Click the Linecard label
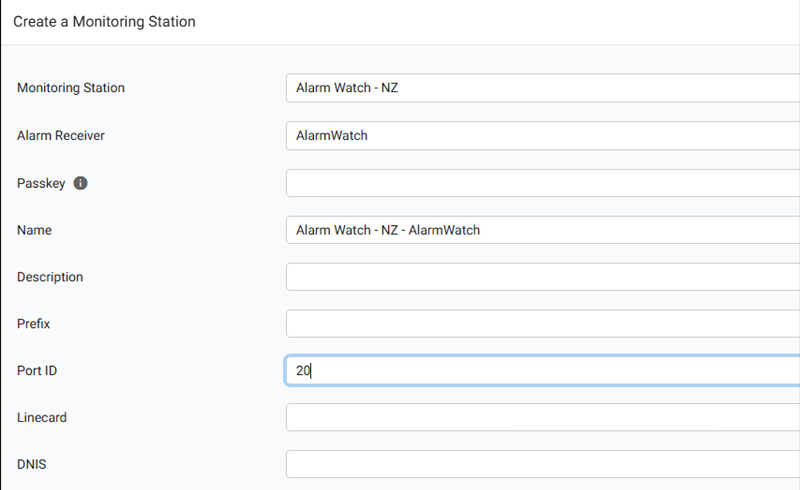Screen dimensions: 800x490 42,418
